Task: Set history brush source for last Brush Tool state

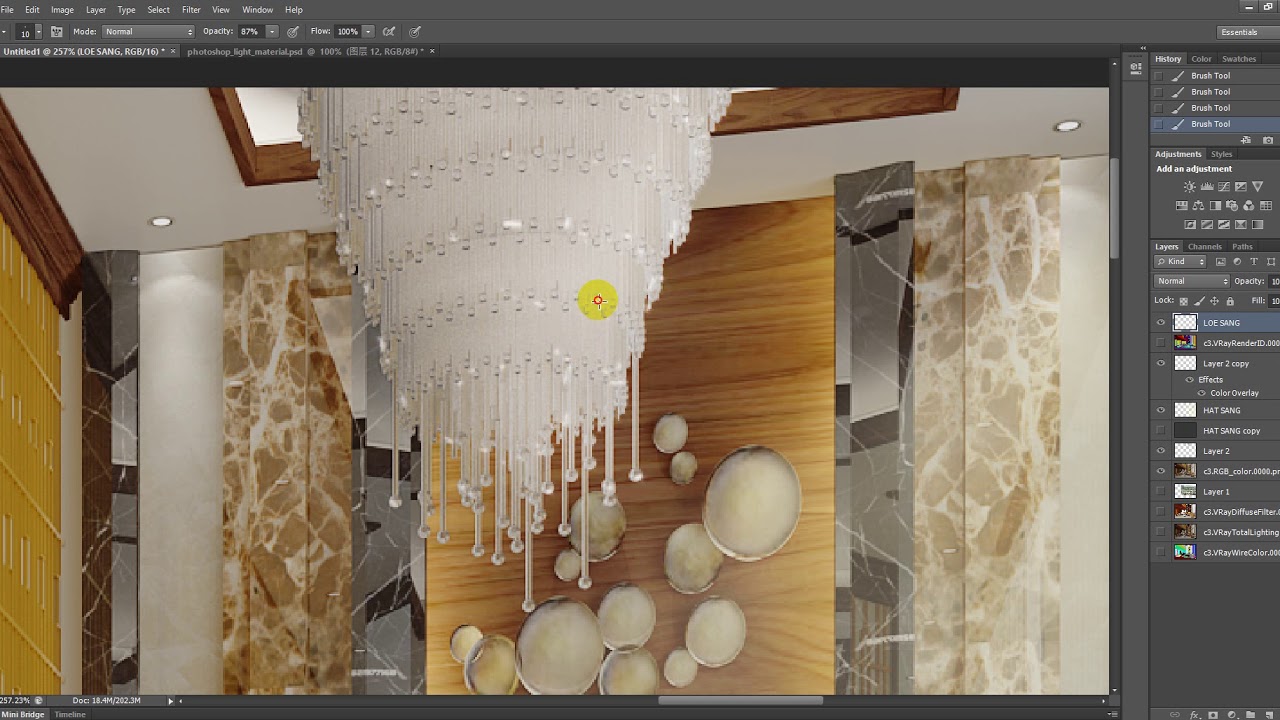Action: (1159, 124)
